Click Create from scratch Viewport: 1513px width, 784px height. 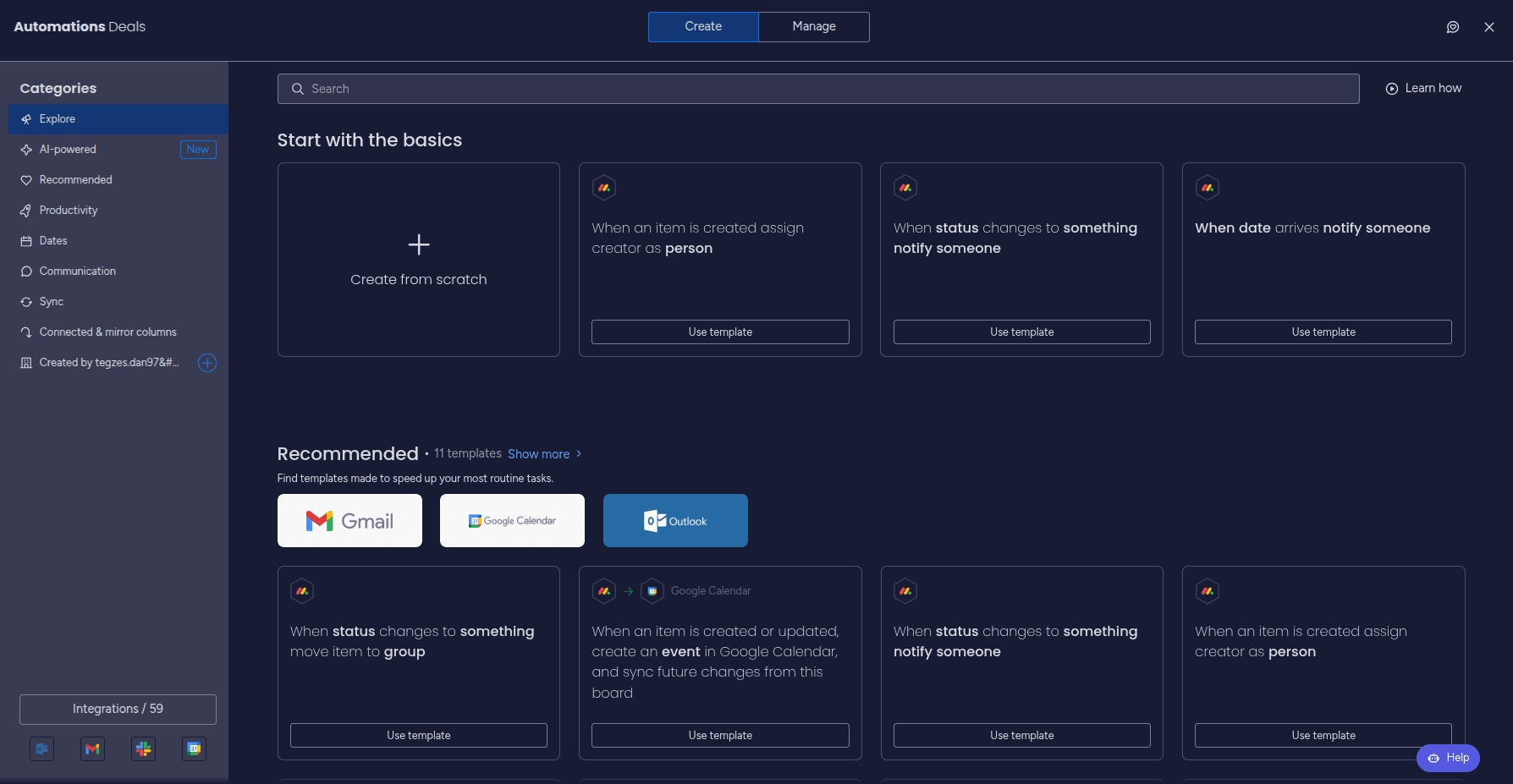point(418,260)
